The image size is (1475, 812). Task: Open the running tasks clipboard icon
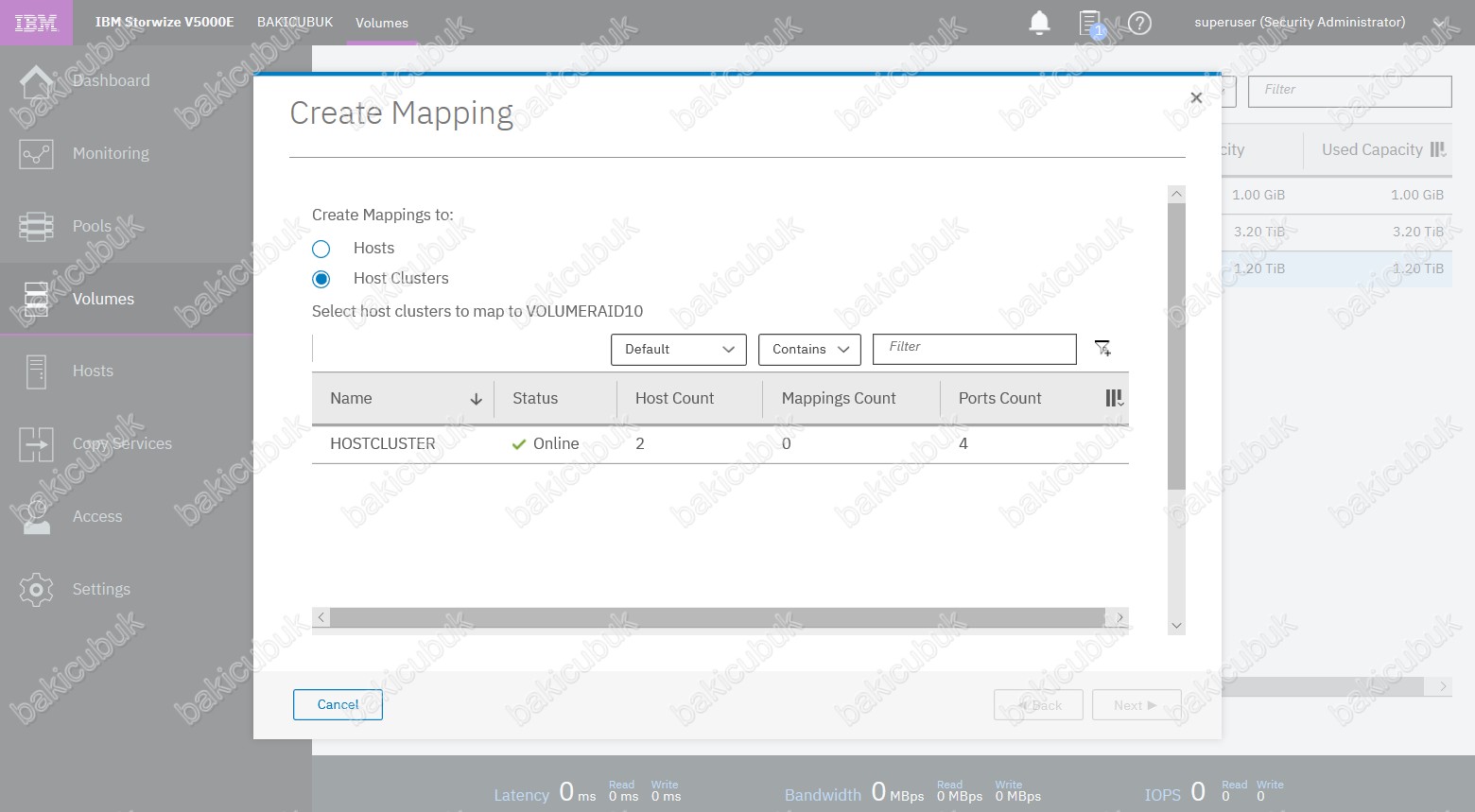(x=1090, y=23)
